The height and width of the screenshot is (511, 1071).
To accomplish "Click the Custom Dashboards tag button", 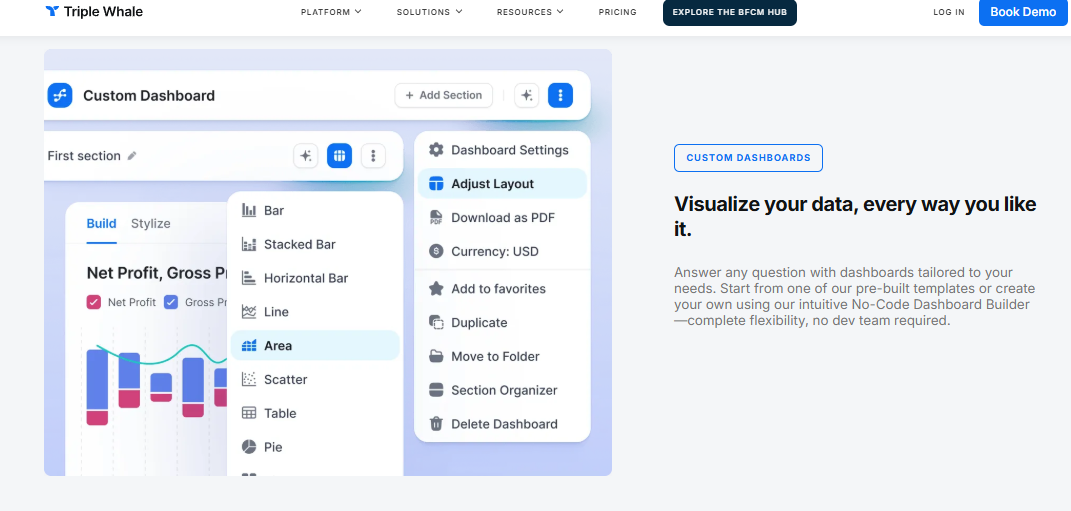I will click(749, 158).
